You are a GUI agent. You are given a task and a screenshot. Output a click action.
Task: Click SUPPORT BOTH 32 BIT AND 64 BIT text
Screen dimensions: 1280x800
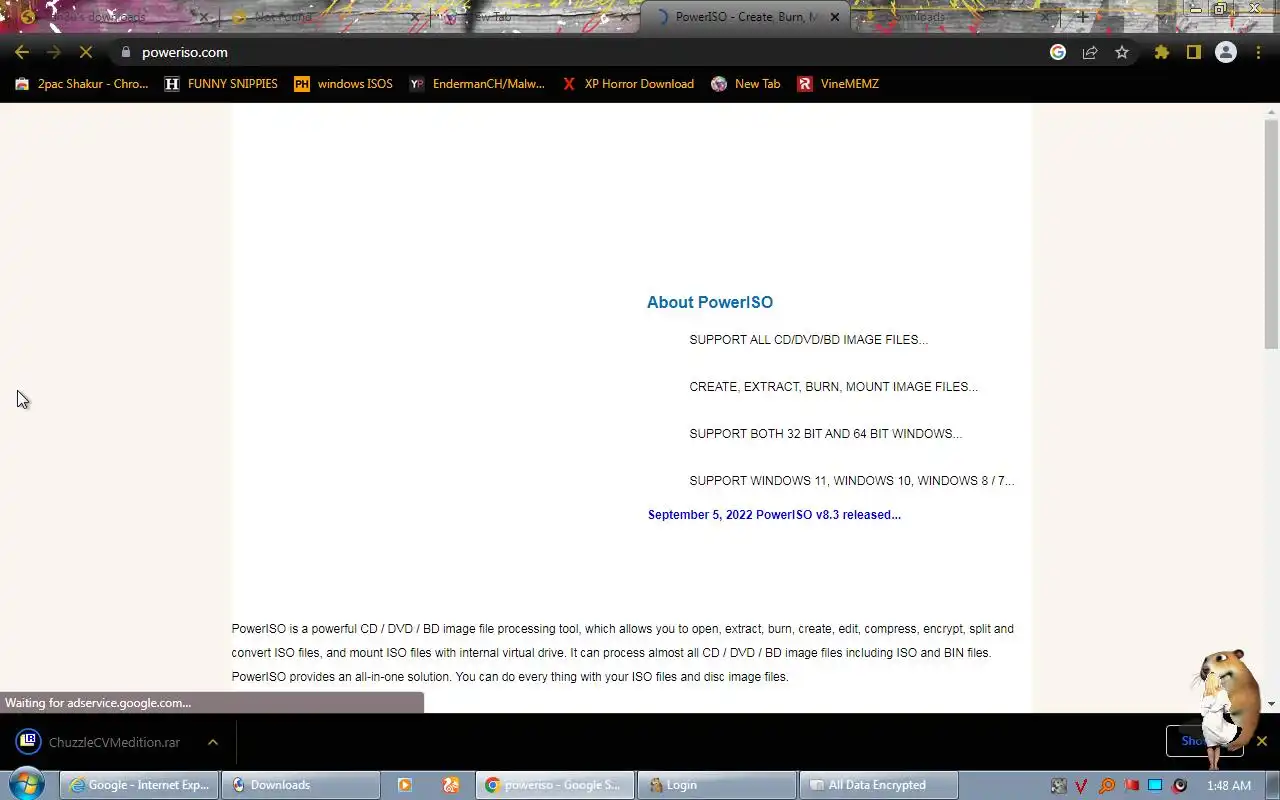point(825,434)
